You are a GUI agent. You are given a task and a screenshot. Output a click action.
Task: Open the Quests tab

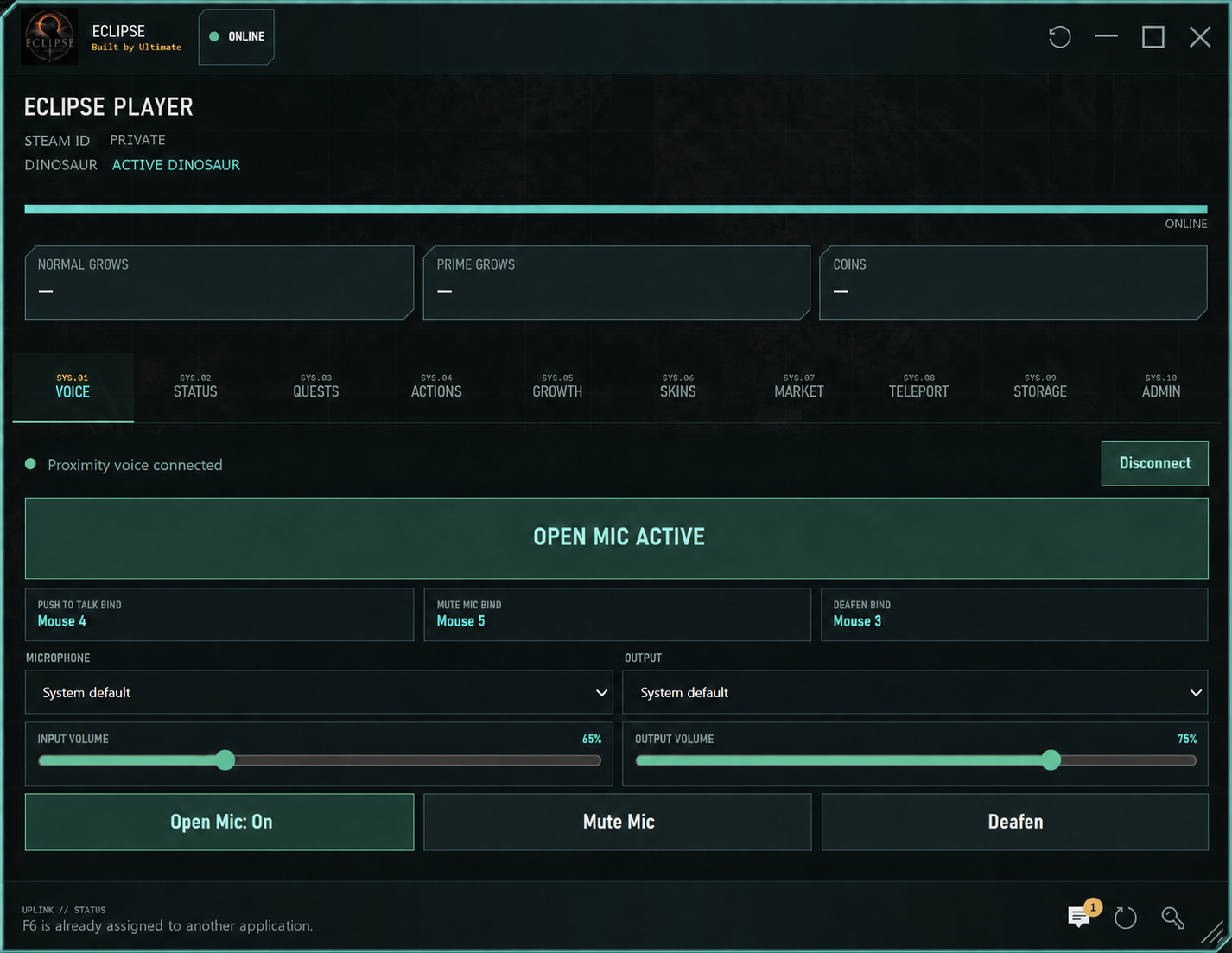tap(315, 386)
